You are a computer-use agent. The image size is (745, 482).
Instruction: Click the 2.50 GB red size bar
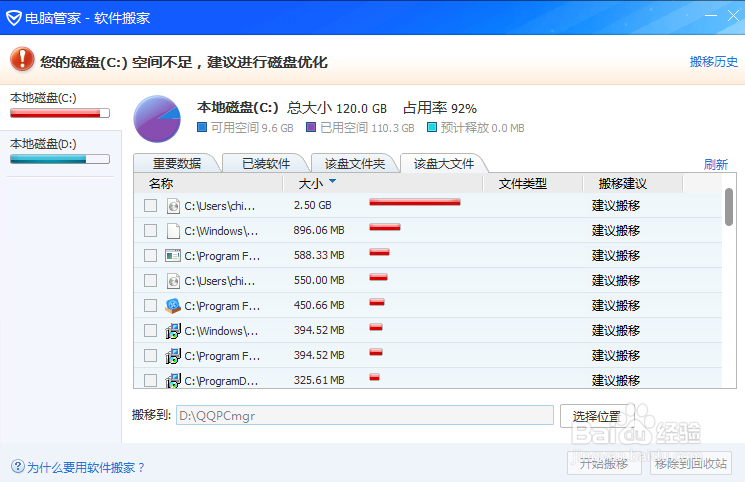pyautogui.click(x=415, y=202)
